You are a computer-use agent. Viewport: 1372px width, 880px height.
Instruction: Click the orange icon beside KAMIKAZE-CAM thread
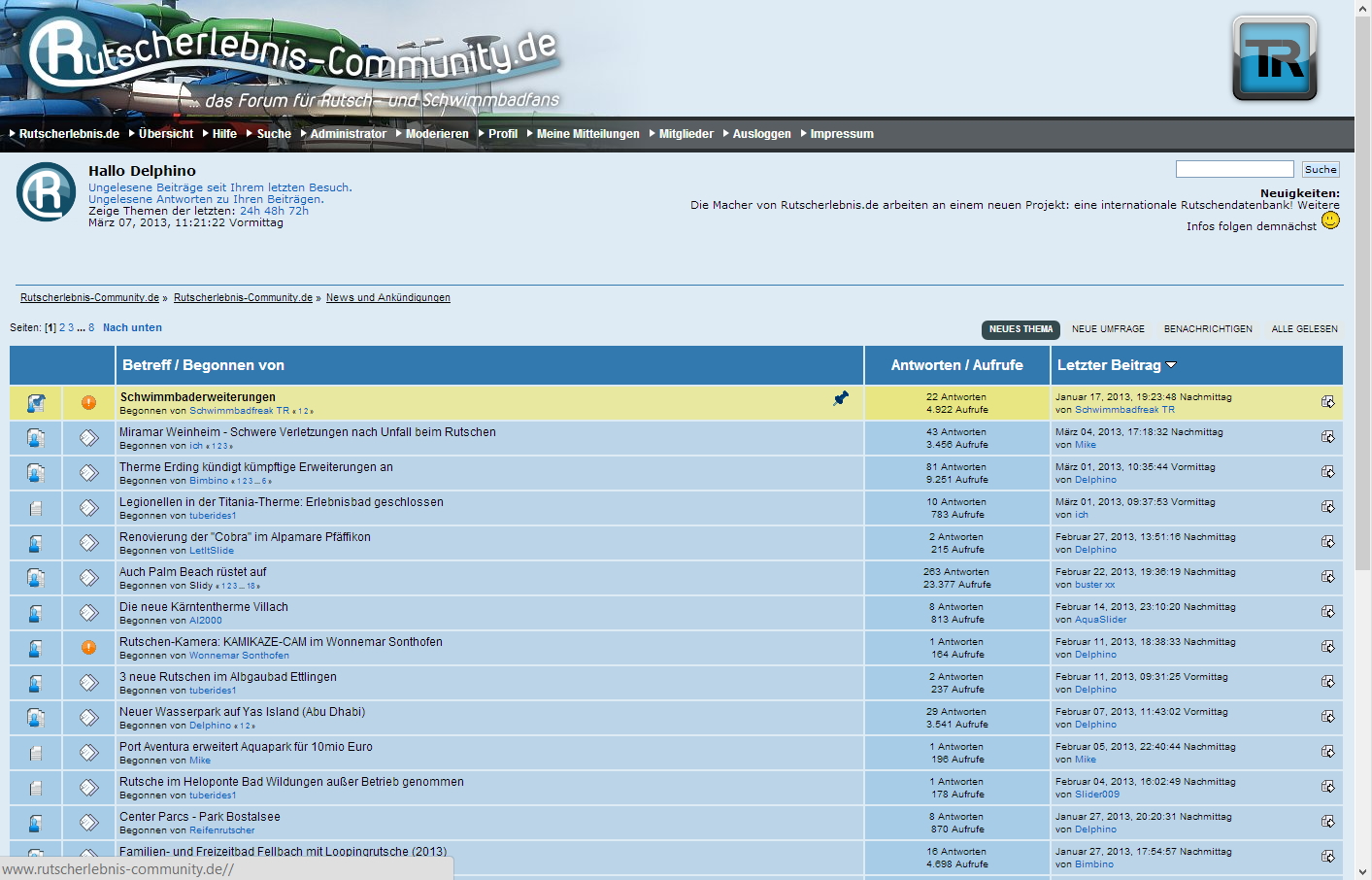(x=88, y=648)
